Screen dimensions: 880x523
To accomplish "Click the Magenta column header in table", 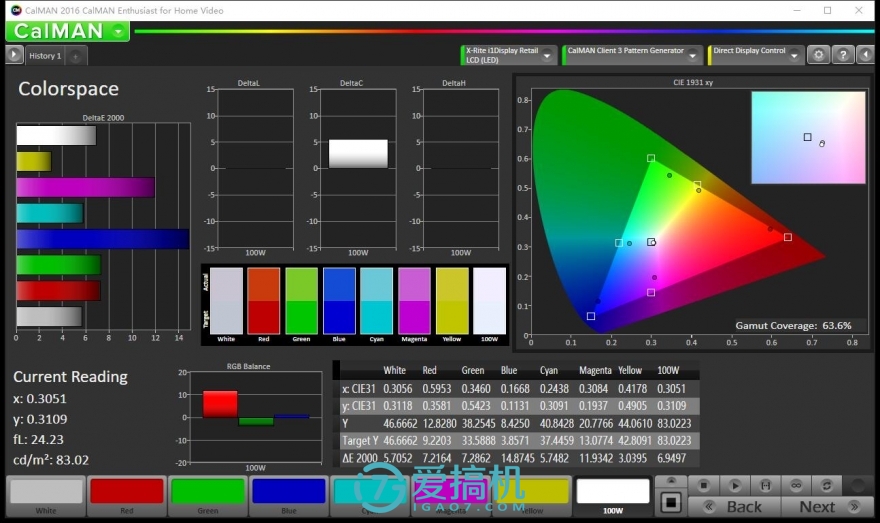I will (595, 370).
